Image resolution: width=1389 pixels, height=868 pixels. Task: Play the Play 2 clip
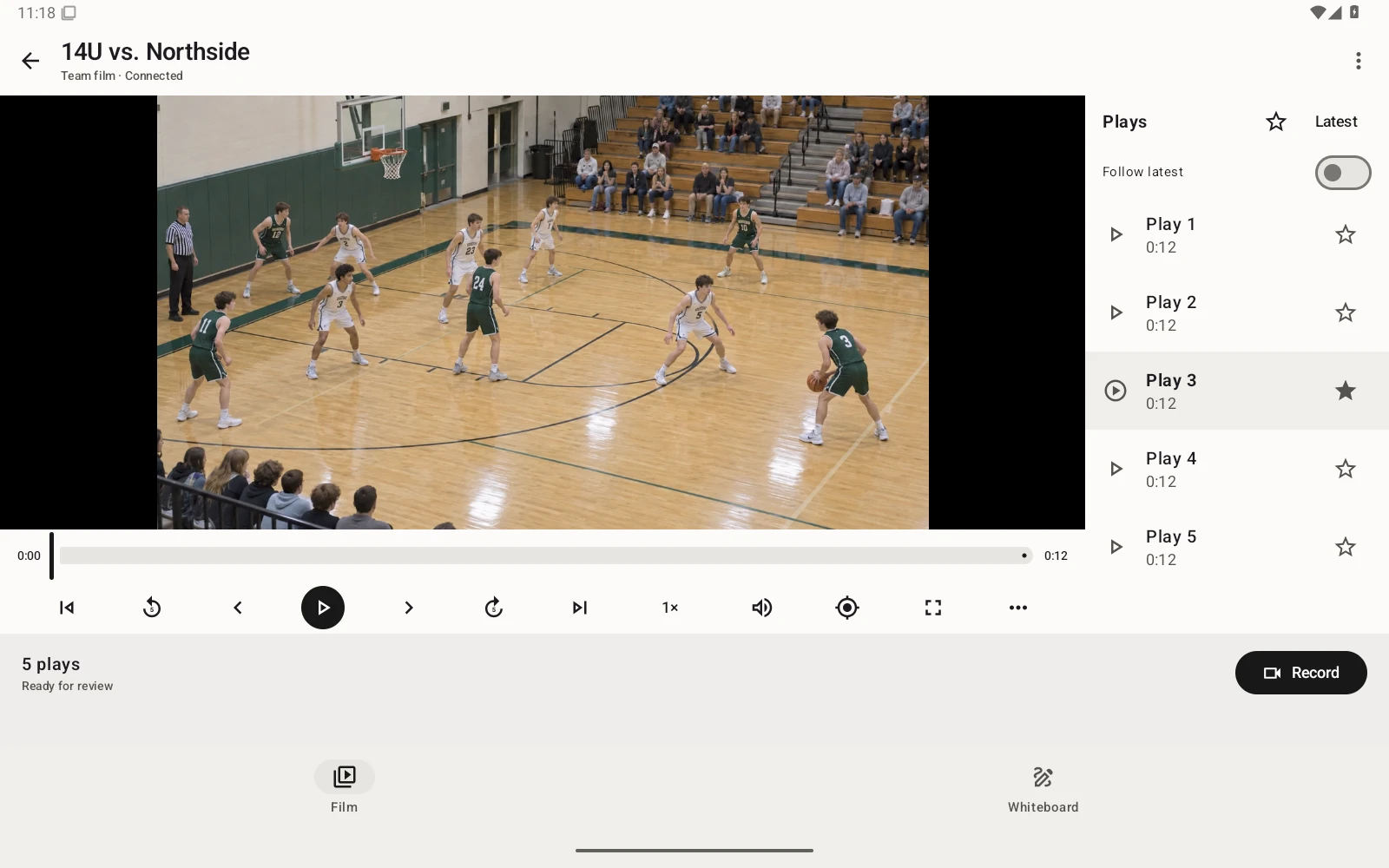pos(1116,312)
